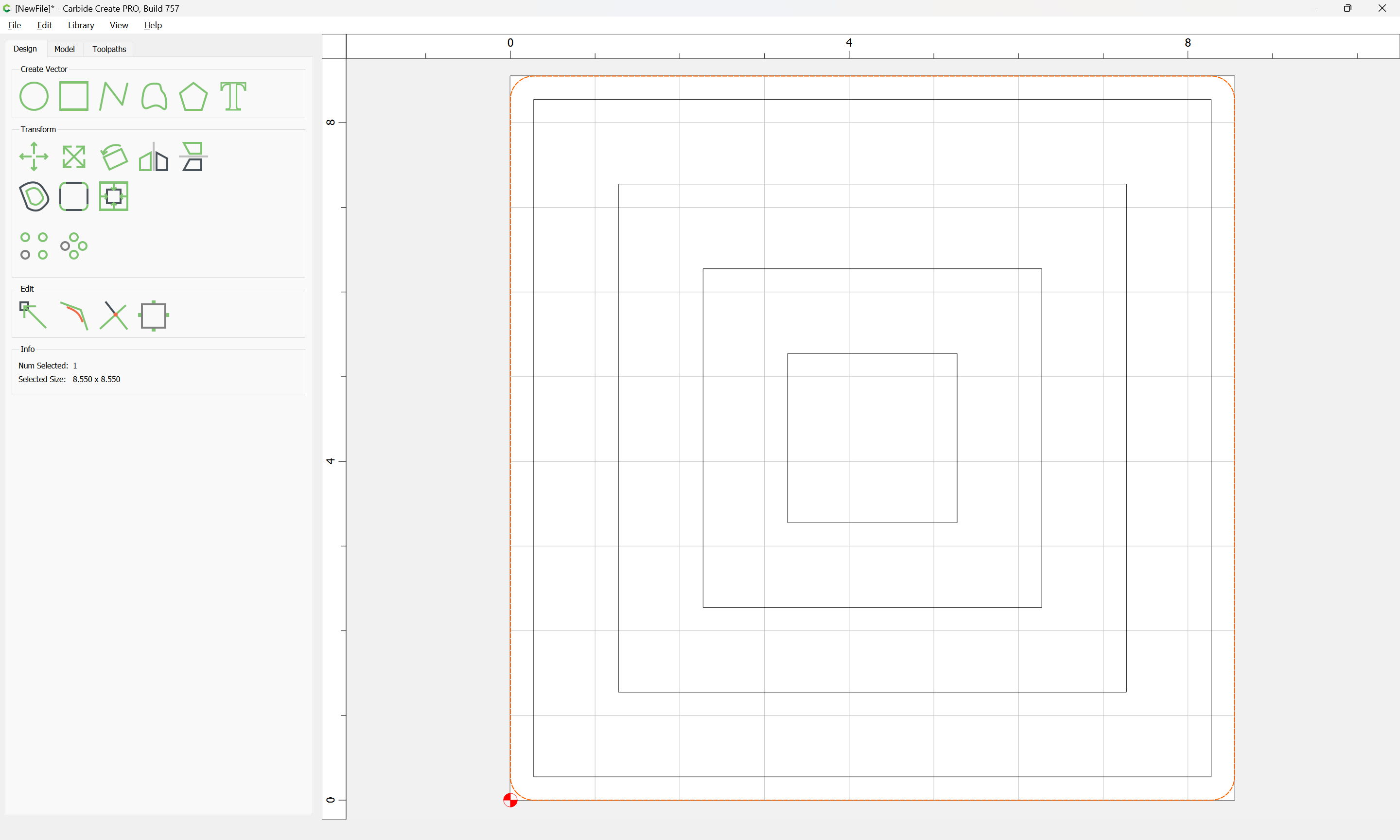The height and width of the screenshot is (840, 1400).
Task: Open the Help menu
Action: (x=153, y=25)
